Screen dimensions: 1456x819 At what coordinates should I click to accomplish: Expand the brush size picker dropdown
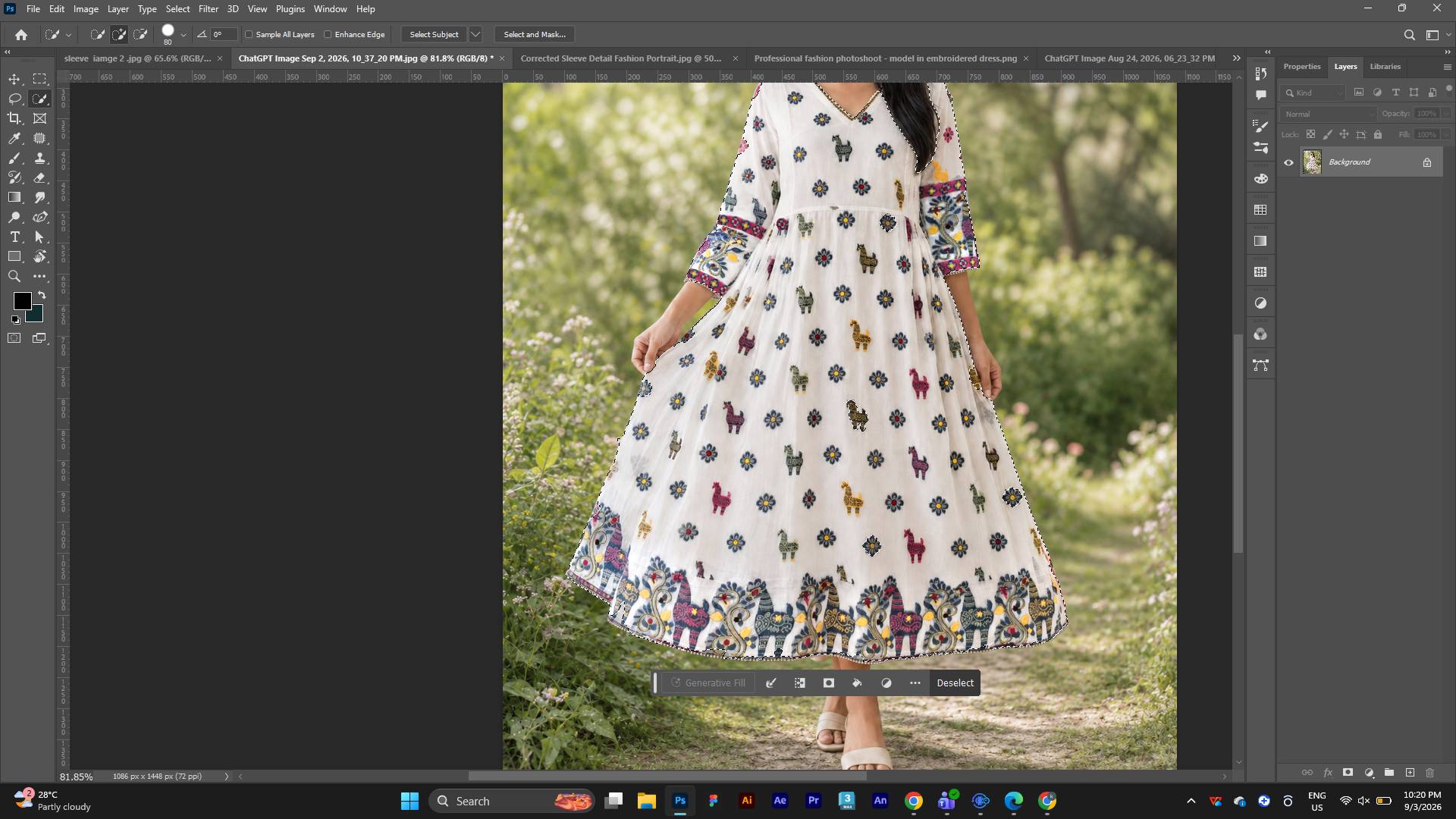click(x=184, y=35)
